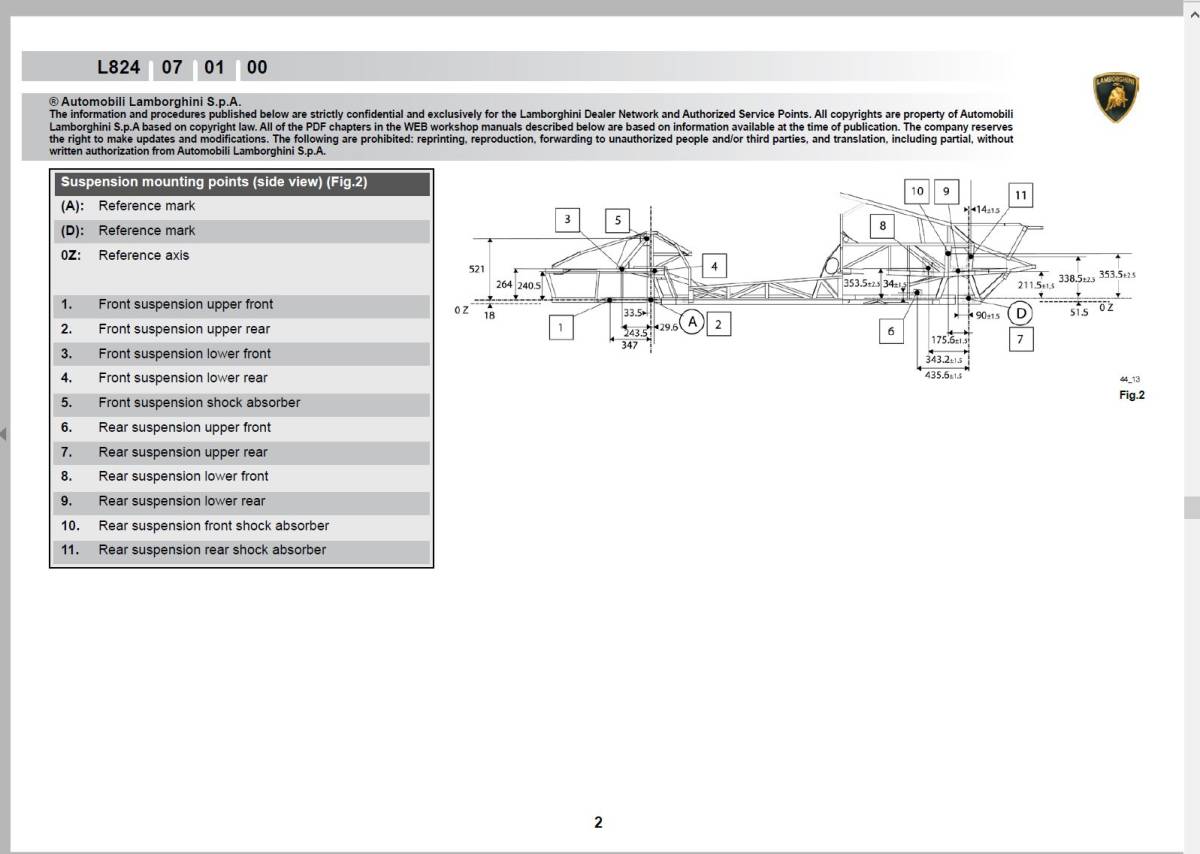Click callout box 11 in diagram
Viewport: 1200px width, 854px height.
click(x=1020, y=196)
